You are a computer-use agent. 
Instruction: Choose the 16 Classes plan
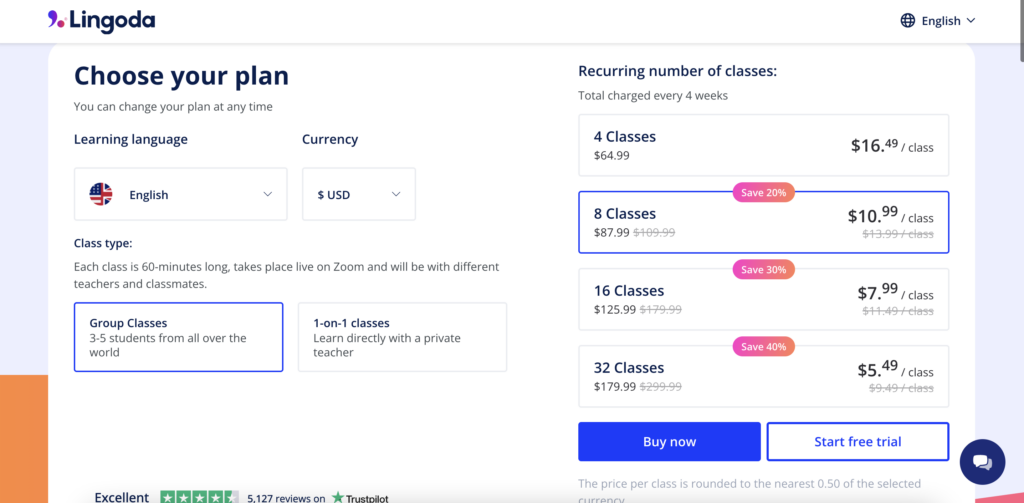point(763,299)
